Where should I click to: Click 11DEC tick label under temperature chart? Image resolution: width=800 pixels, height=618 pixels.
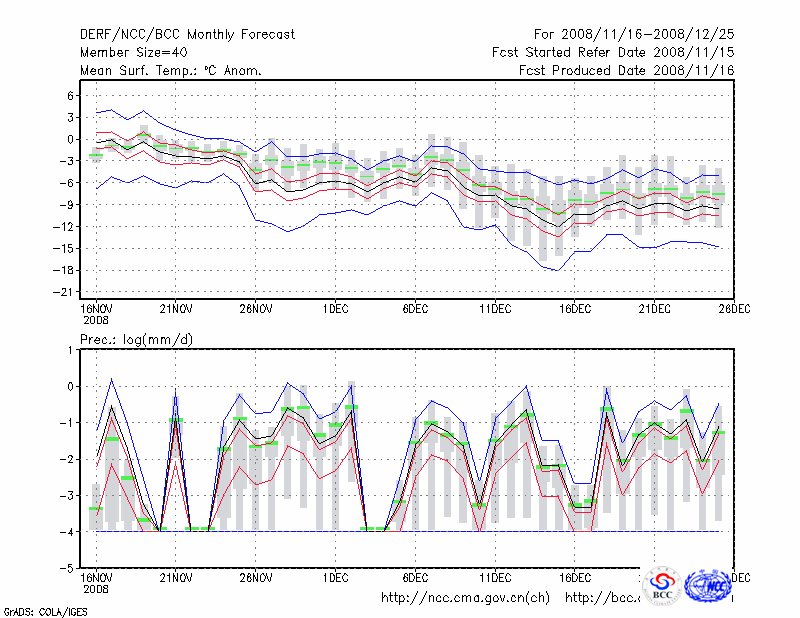coord(495,307)
